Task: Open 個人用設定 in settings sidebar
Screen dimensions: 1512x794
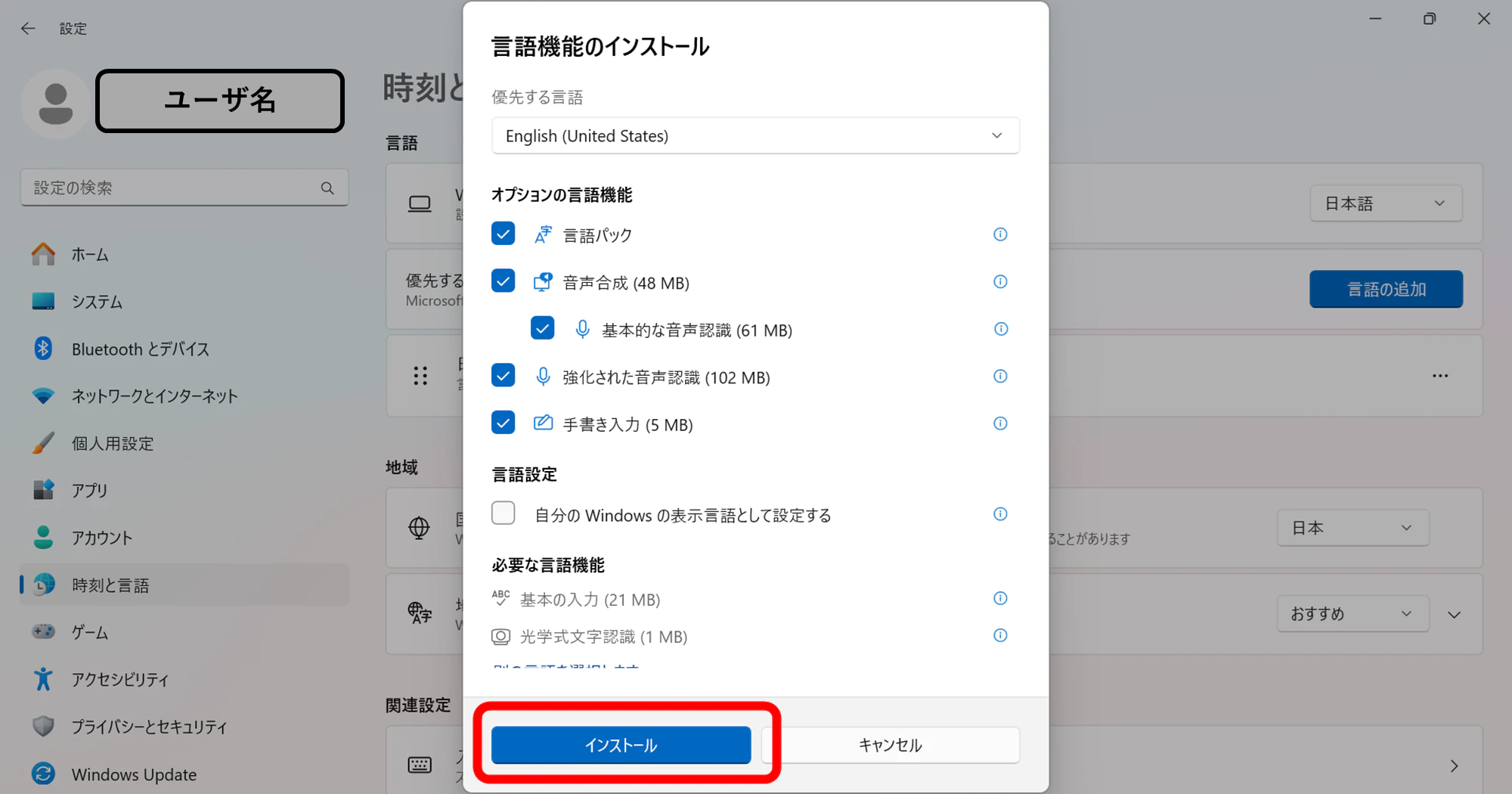Action: [x=184, y=443]
